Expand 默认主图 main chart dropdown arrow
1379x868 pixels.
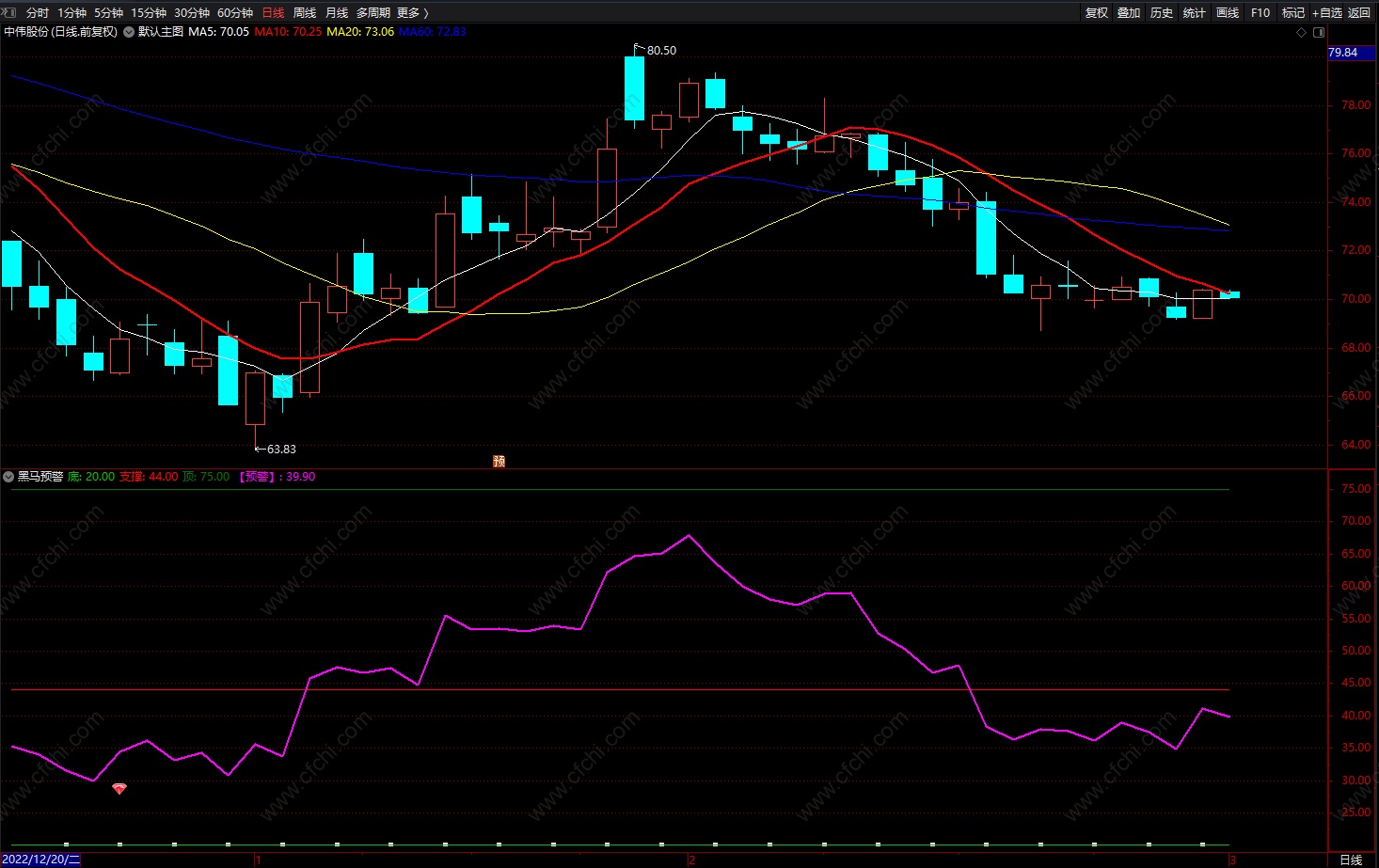129,32
